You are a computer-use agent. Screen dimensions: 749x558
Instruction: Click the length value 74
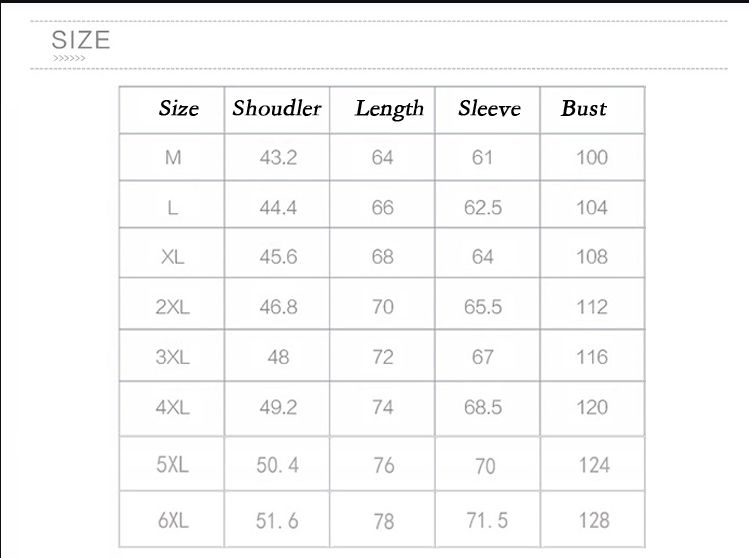click(x=383, y=407)
